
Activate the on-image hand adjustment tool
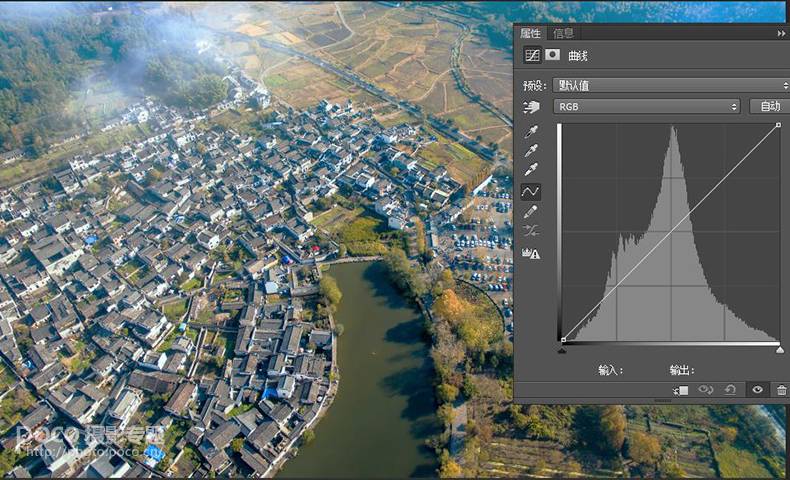(531, 107)
